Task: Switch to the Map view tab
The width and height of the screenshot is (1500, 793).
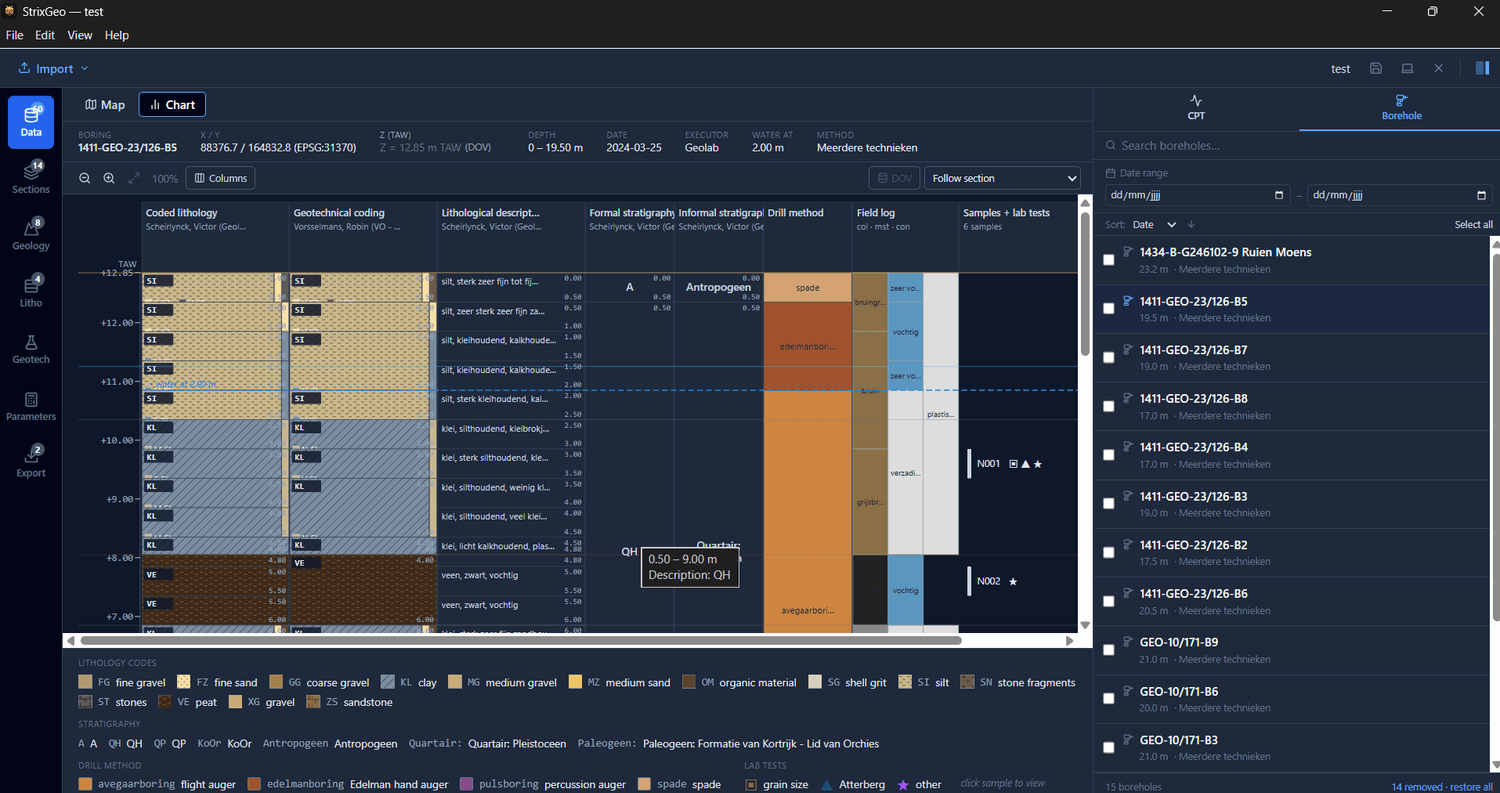Action: click(105, 105)
